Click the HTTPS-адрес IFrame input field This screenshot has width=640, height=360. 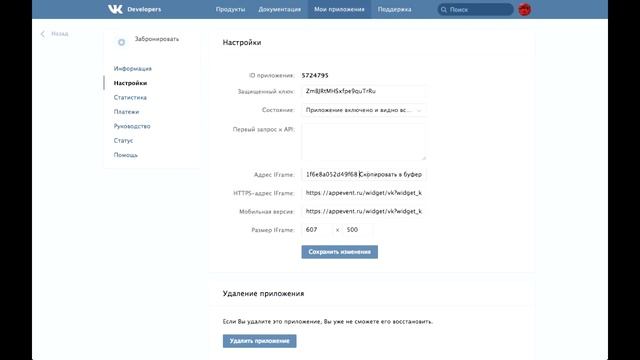tap(364, 193)
